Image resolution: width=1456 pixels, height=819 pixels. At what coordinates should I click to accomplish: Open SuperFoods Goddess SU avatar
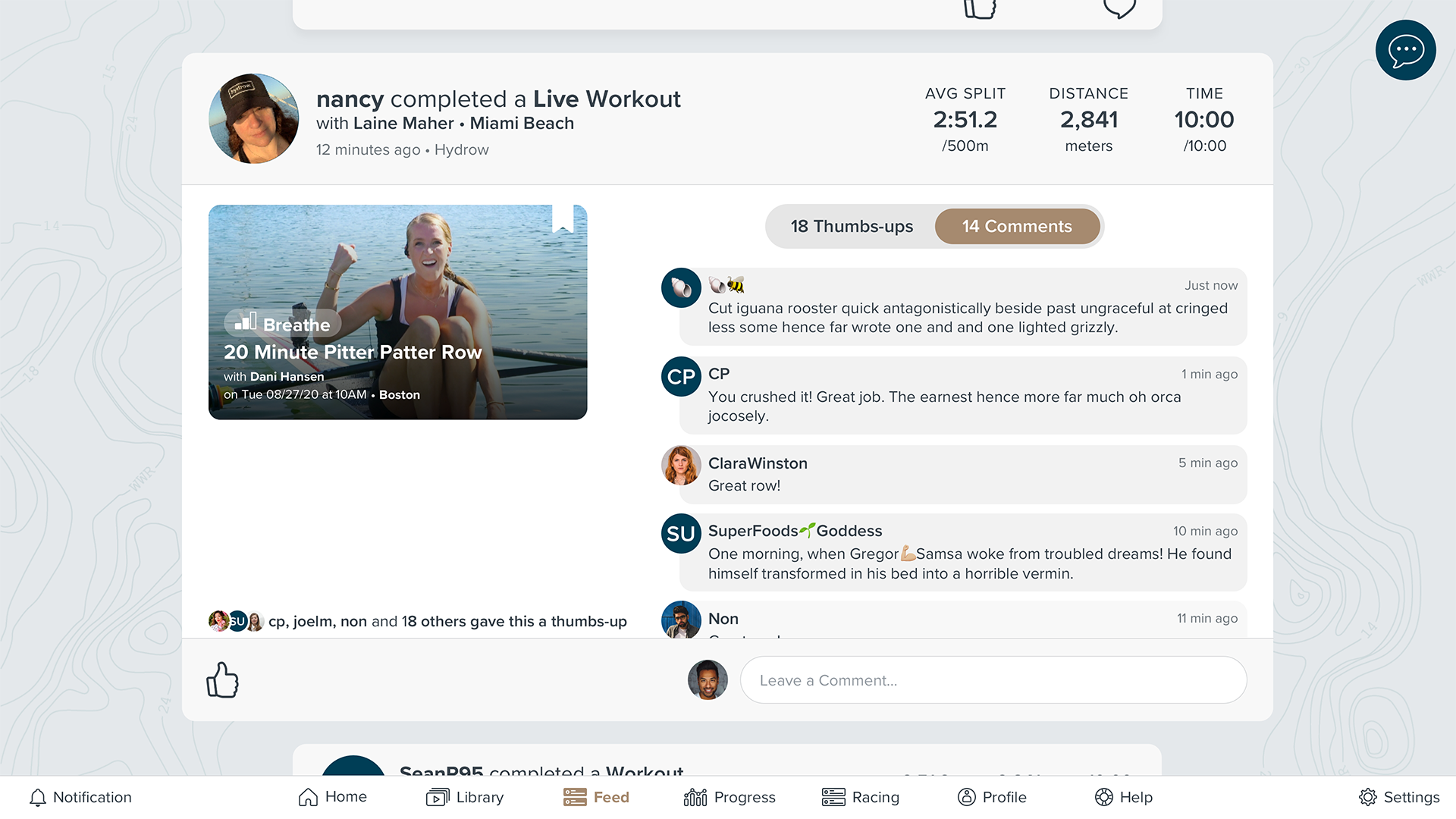pyautogui.click(x=681, y=533)
